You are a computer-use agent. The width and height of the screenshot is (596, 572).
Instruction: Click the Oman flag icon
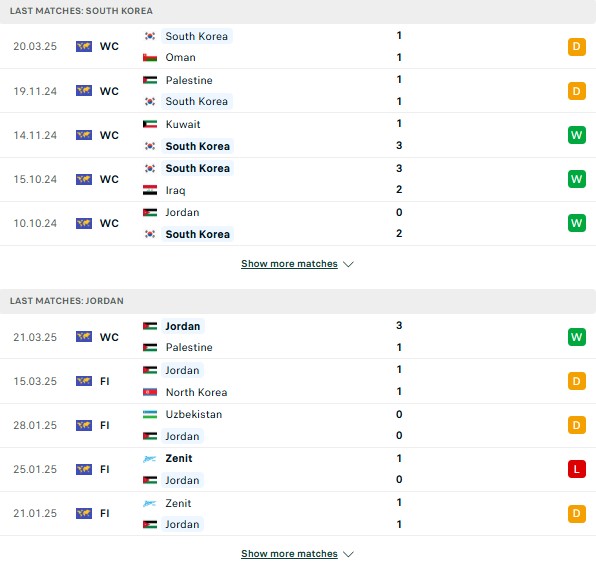150,57
